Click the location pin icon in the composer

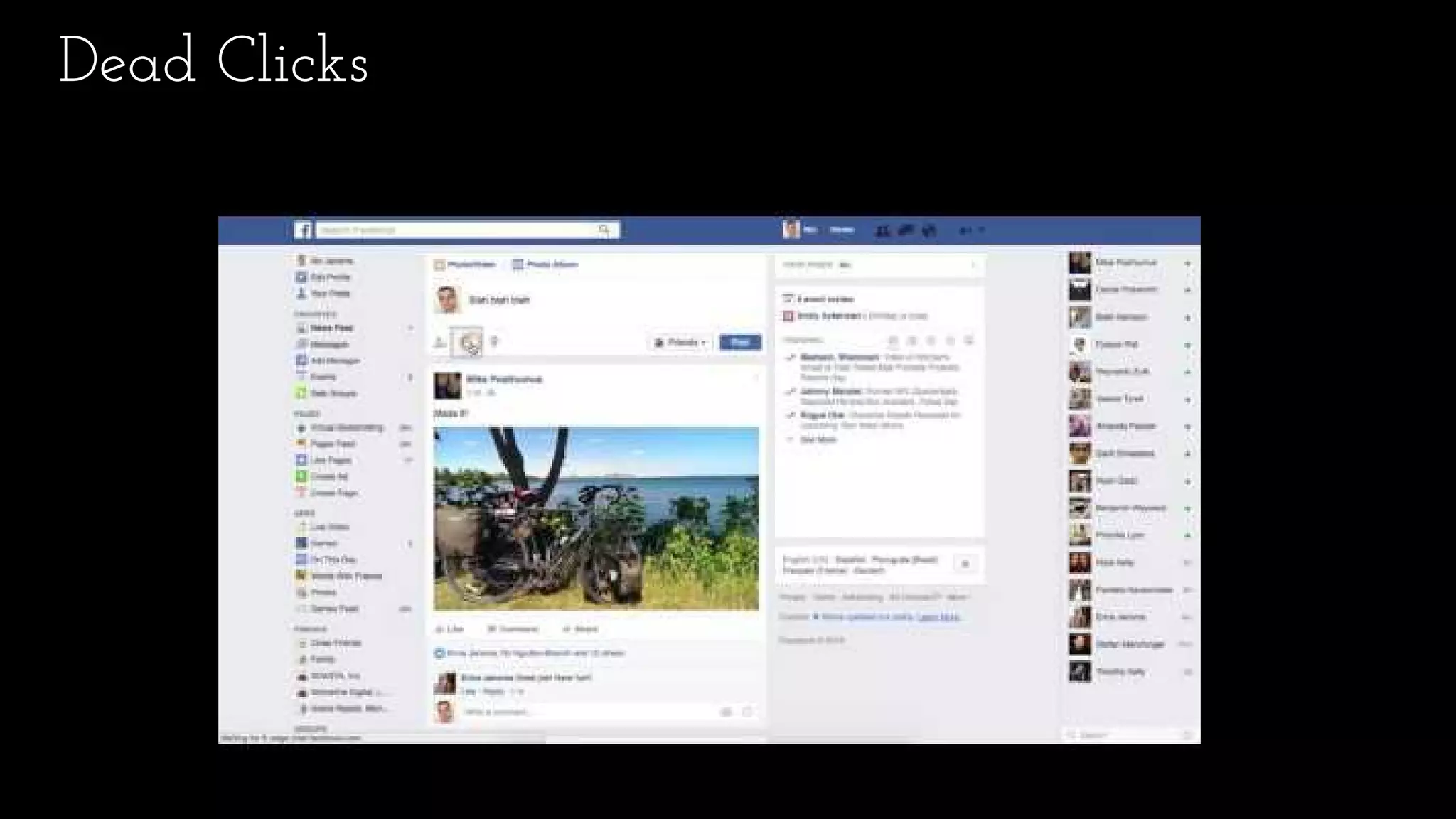coord(494,342)
